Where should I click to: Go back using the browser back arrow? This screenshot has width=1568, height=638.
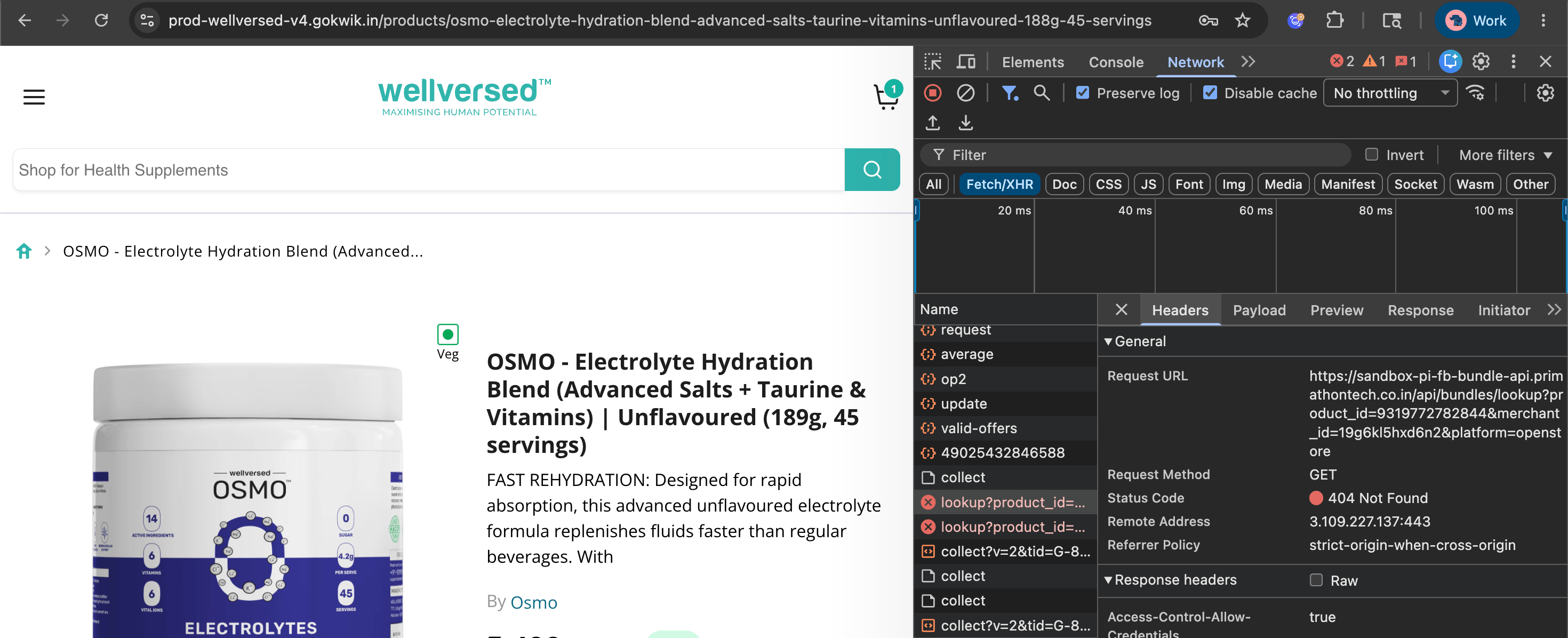point(25,21)
